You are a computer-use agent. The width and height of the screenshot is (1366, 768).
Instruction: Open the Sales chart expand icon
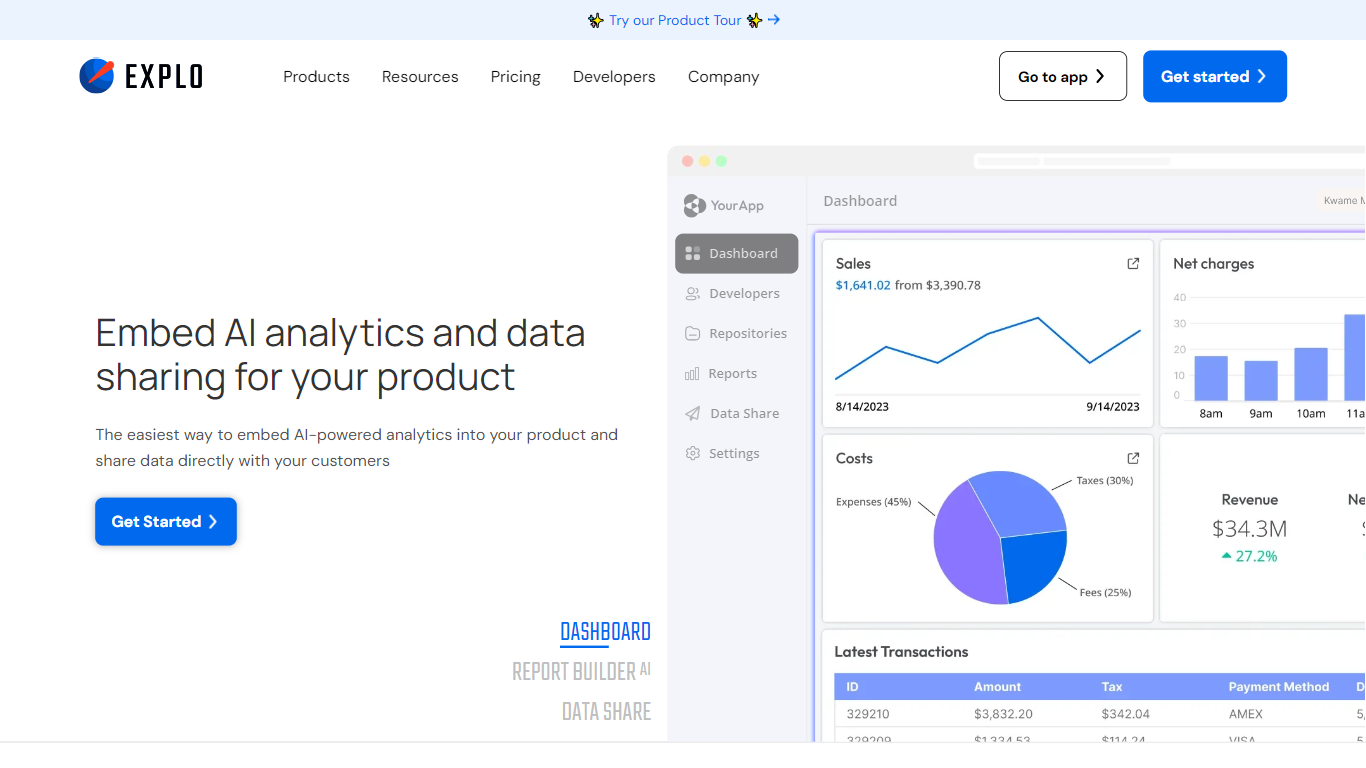1133,264
